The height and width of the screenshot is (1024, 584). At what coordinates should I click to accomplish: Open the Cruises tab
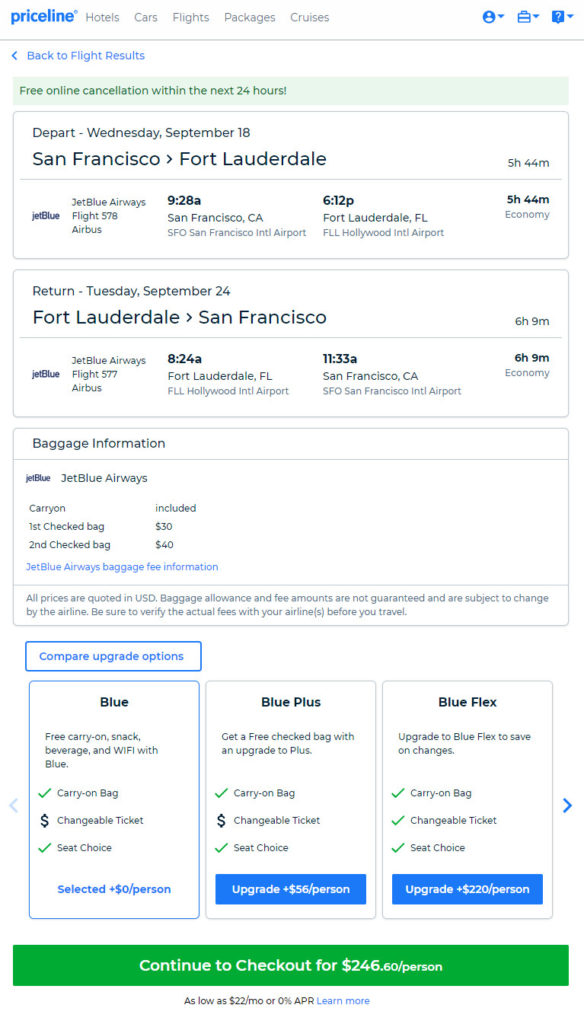pos(310,18)
